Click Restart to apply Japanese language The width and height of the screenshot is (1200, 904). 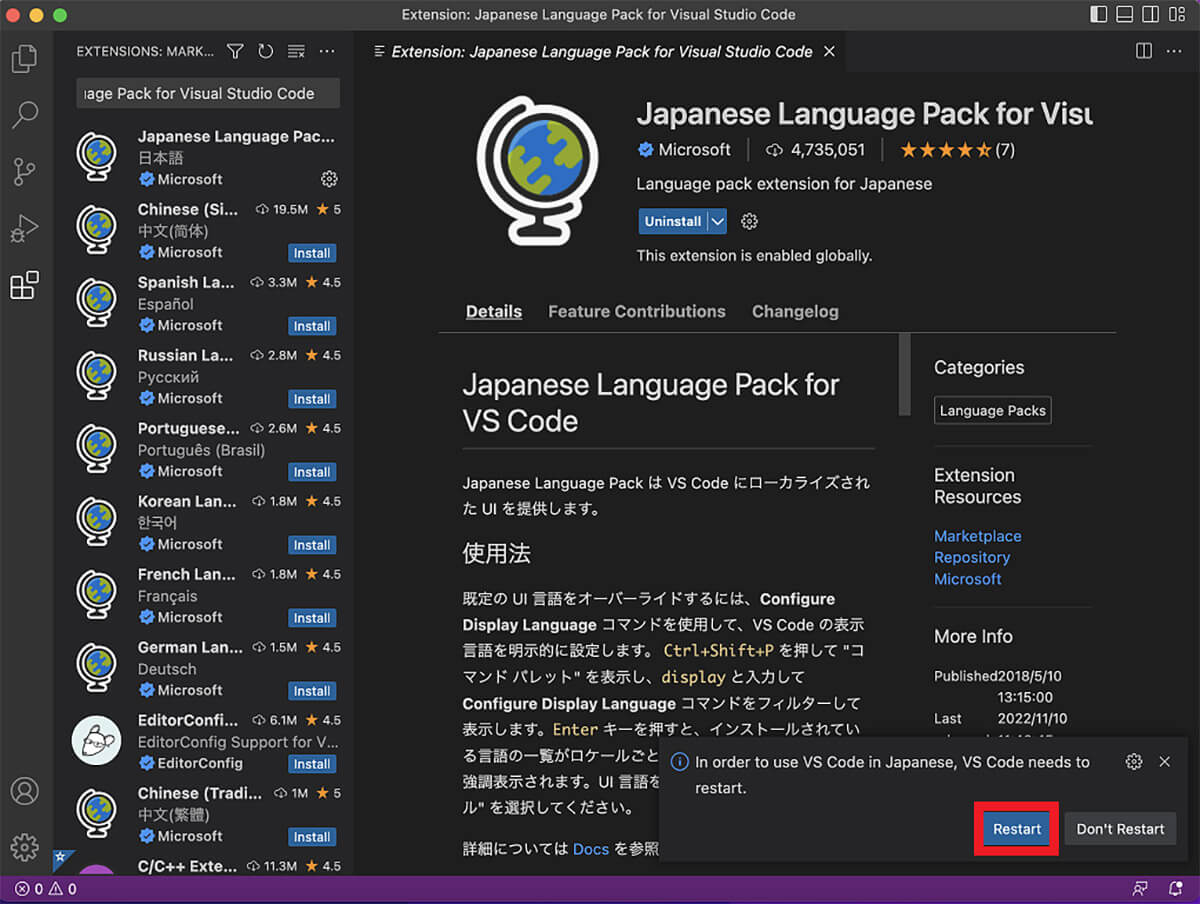pyautogui.click(x=1016, y=828)
